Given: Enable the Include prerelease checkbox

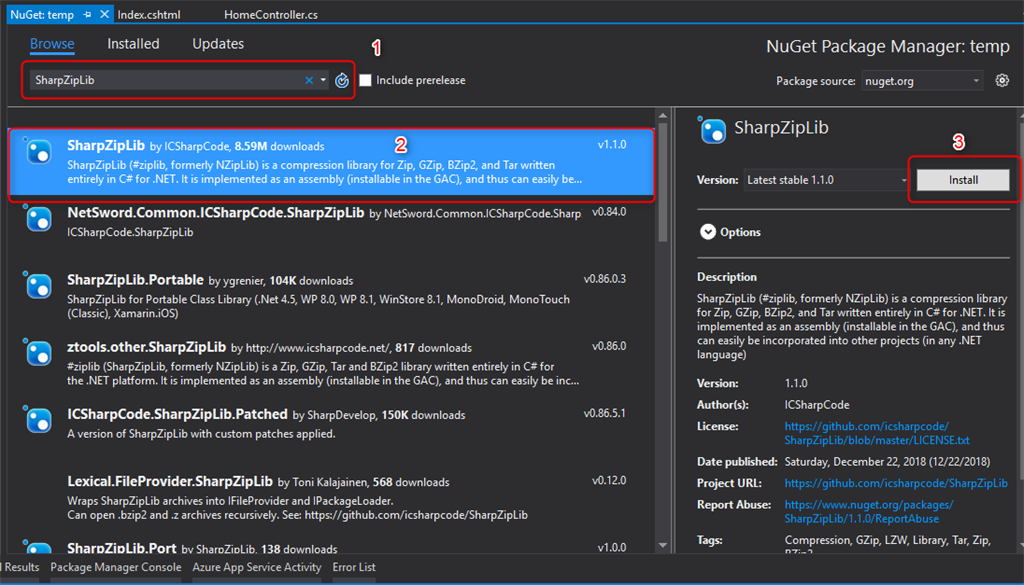Looking at the screenshot, I should (x=366, y=80).
